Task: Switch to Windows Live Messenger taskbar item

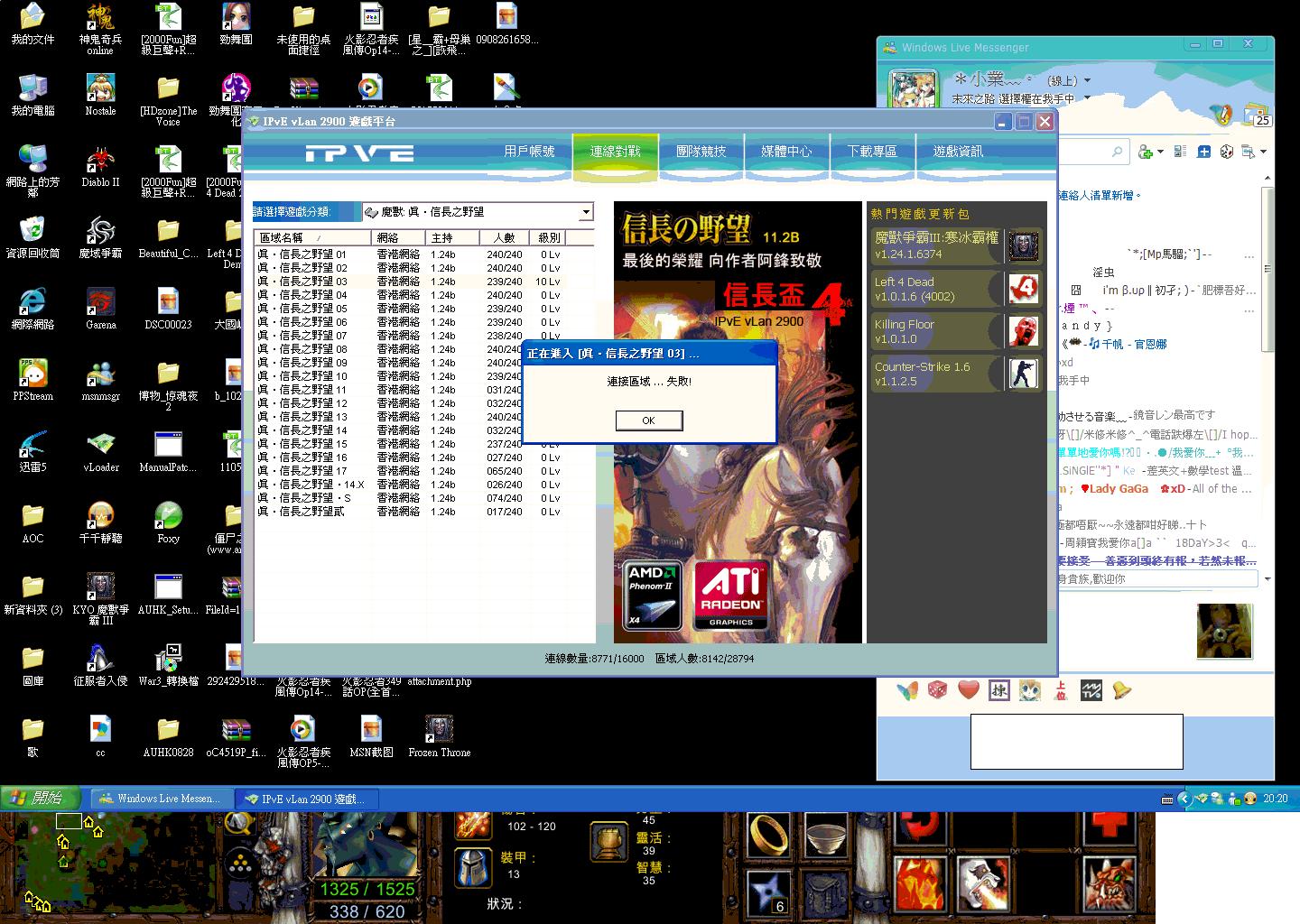Action: coord(161,799)
